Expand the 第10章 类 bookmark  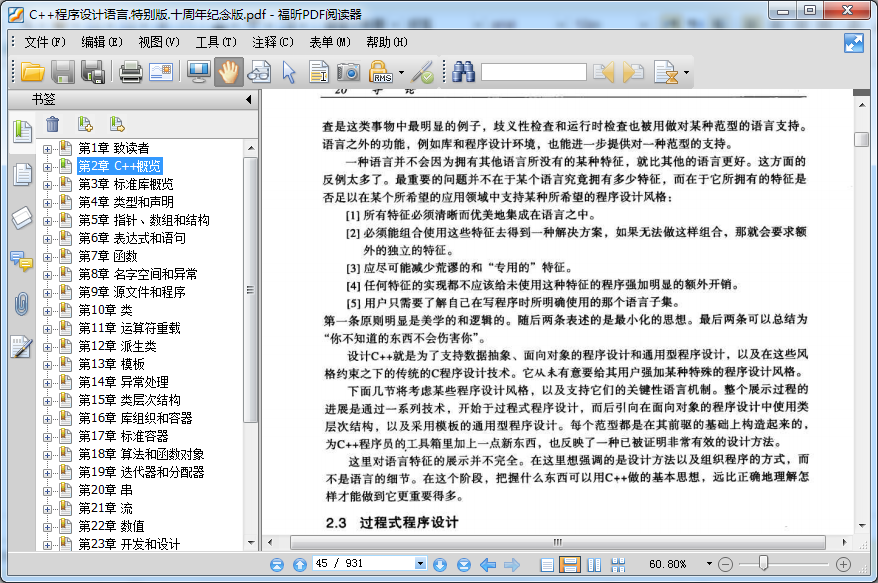tap(48, 311)
